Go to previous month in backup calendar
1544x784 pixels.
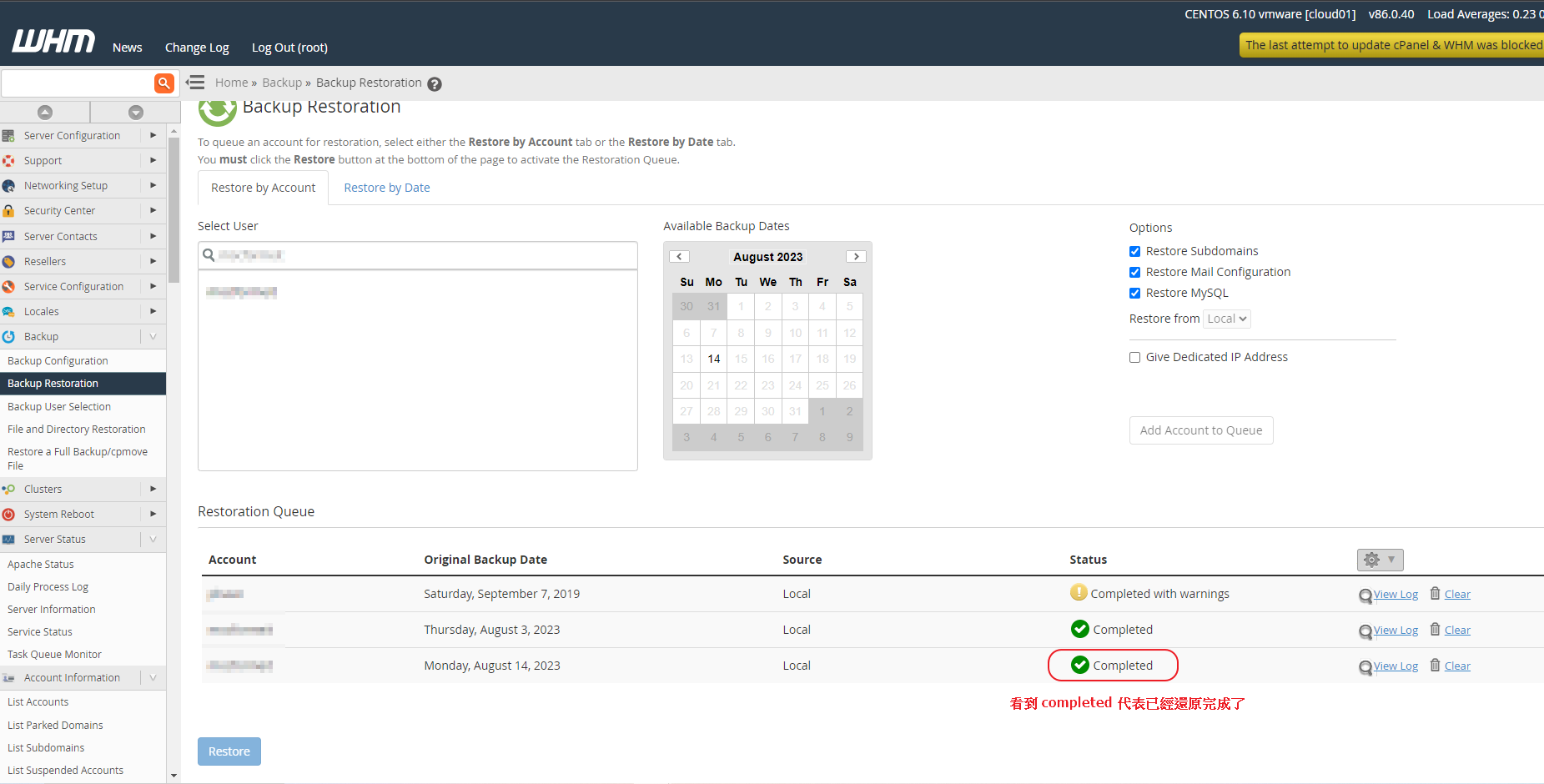[680, 257]
